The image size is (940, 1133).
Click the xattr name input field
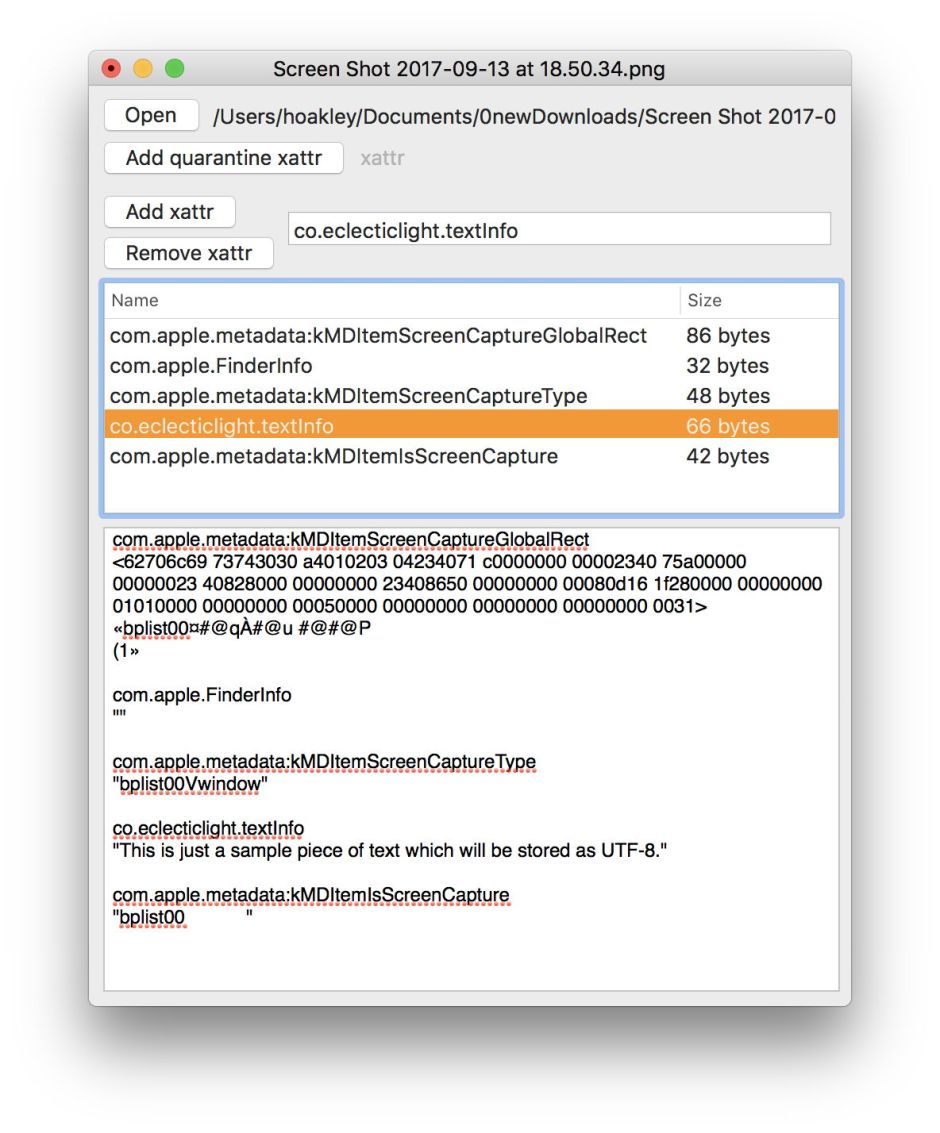tap(559, 230)
